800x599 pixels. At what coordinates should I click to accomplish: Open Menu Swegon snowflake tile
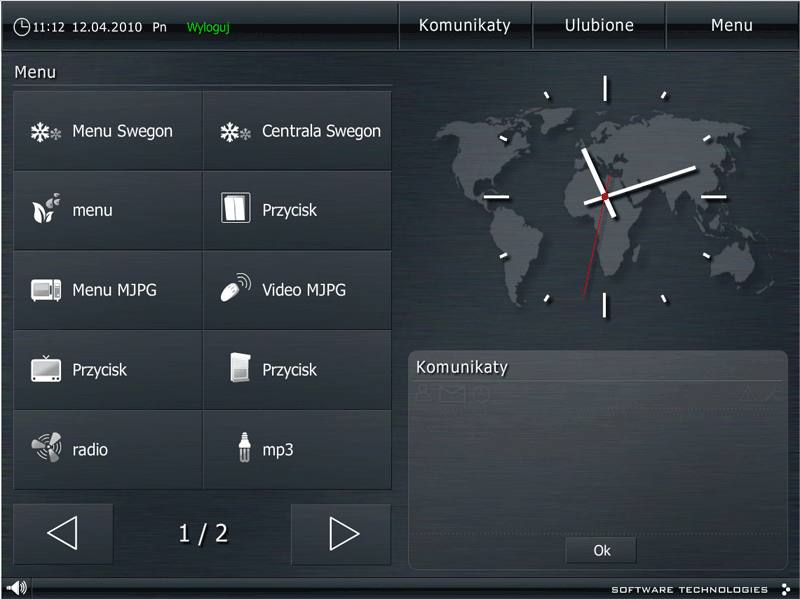(x=108, y=131)
